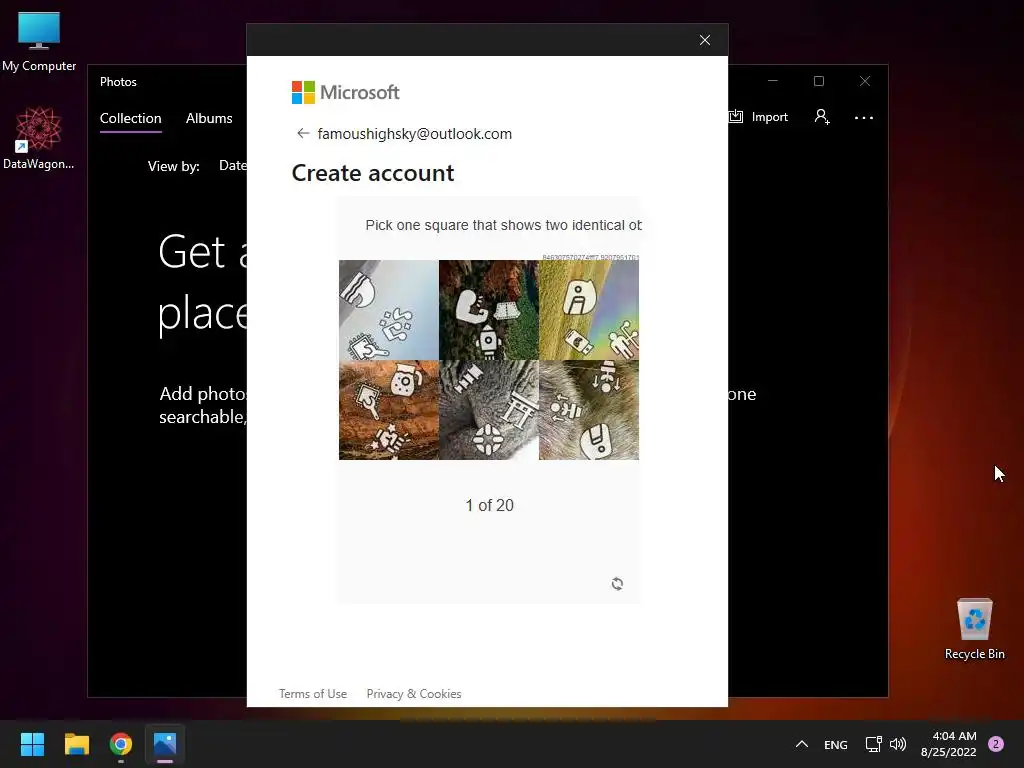Open the volume speaker icon

(898, 744)
